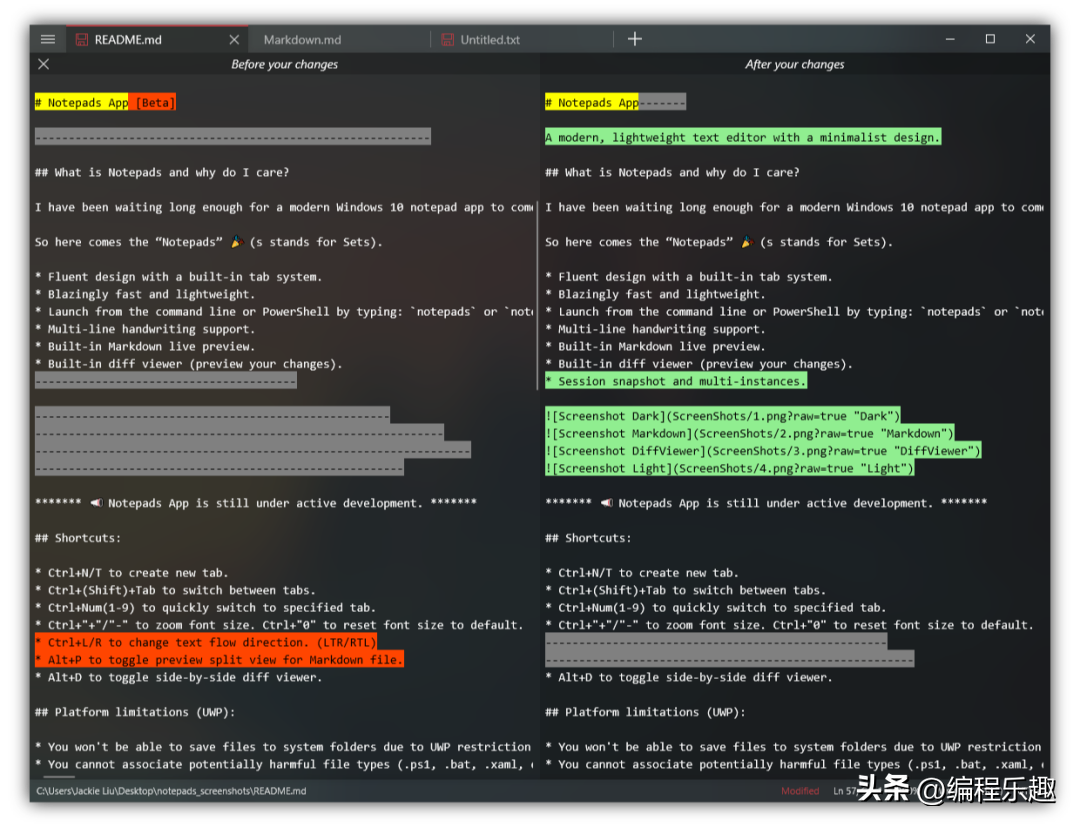Click 'Fluent design with a built-in tab' in right pane
Viewport: 1080px width, 827px height.
pyautogui.click(x=689, y=277)
